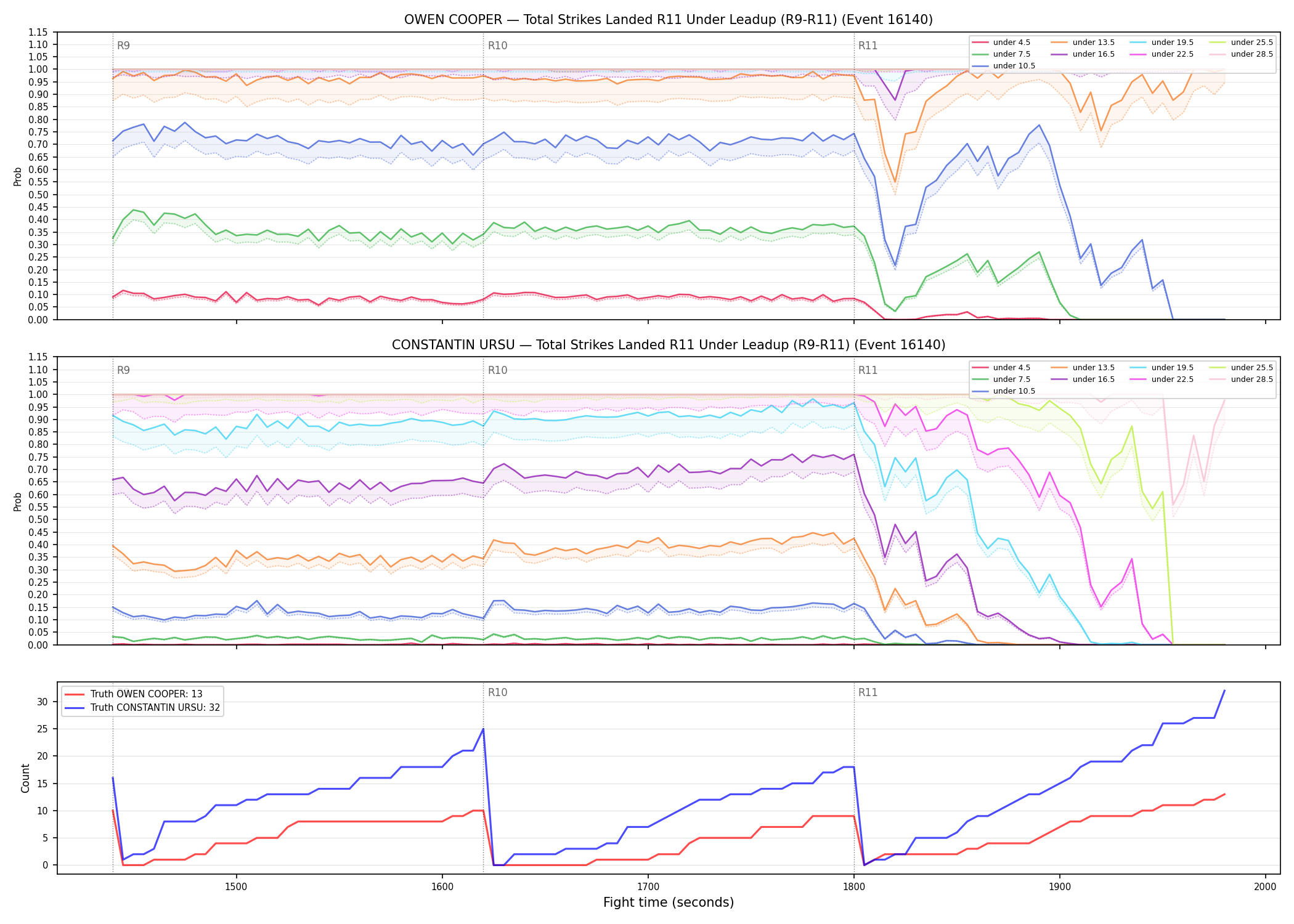The width and height of the screenshot is (1294, 924).
Task: Click the R10 round label in Constantin Ursu chart
Action: coord(497,370)
